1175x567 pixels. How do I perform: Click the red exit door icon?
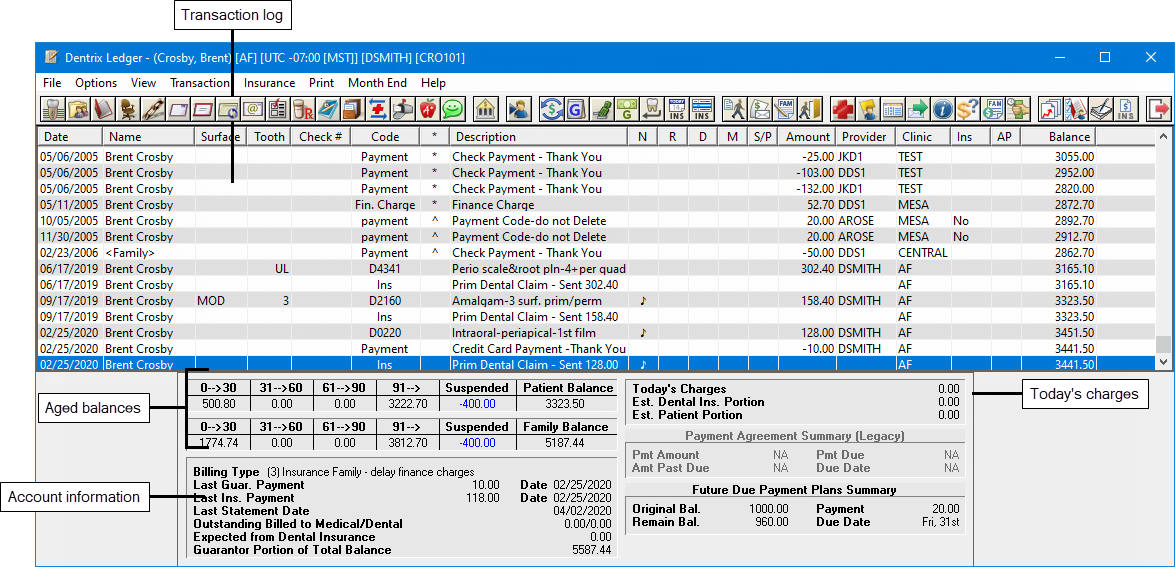1158,109
